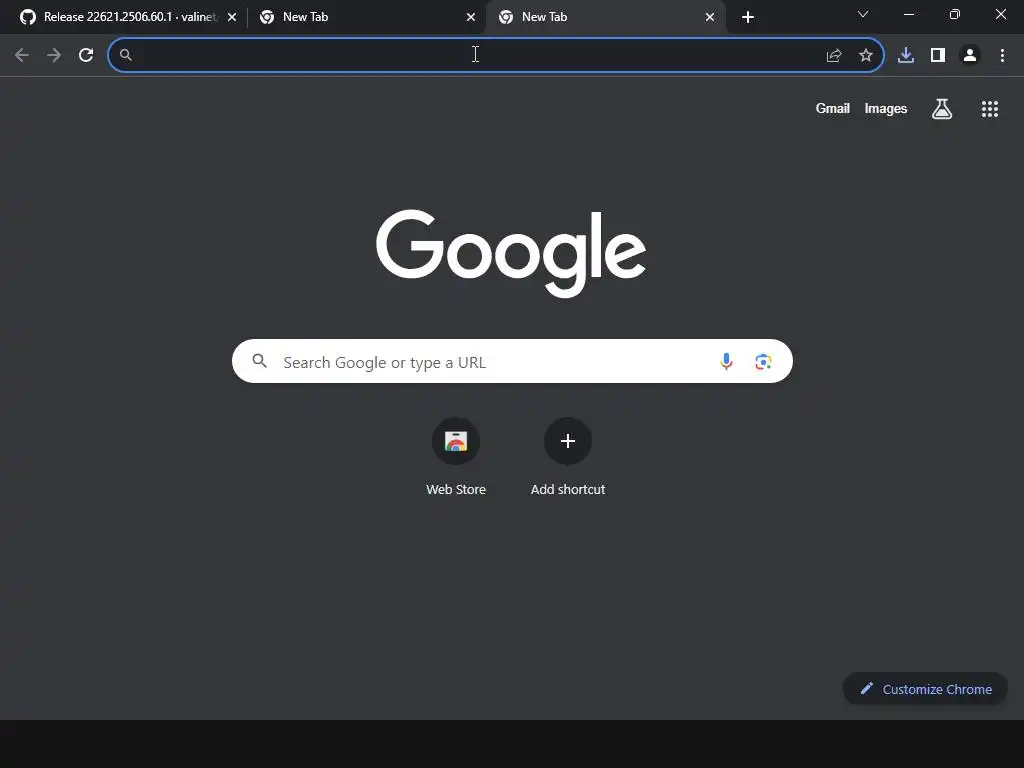Expand the tab search dropdown chevron
The height and width of the screenshot is (768, 1024).
point(863,14)
